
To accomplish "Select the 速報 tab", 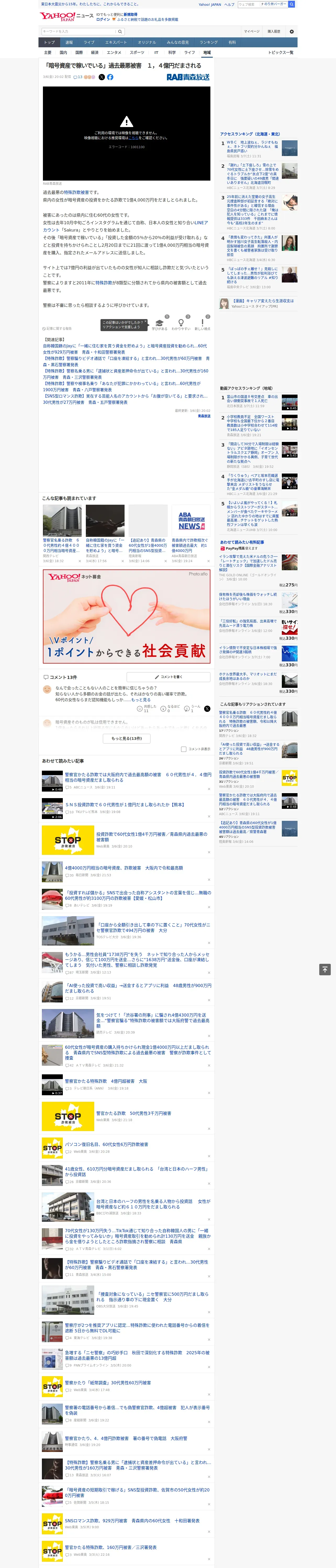I will 69,43.
